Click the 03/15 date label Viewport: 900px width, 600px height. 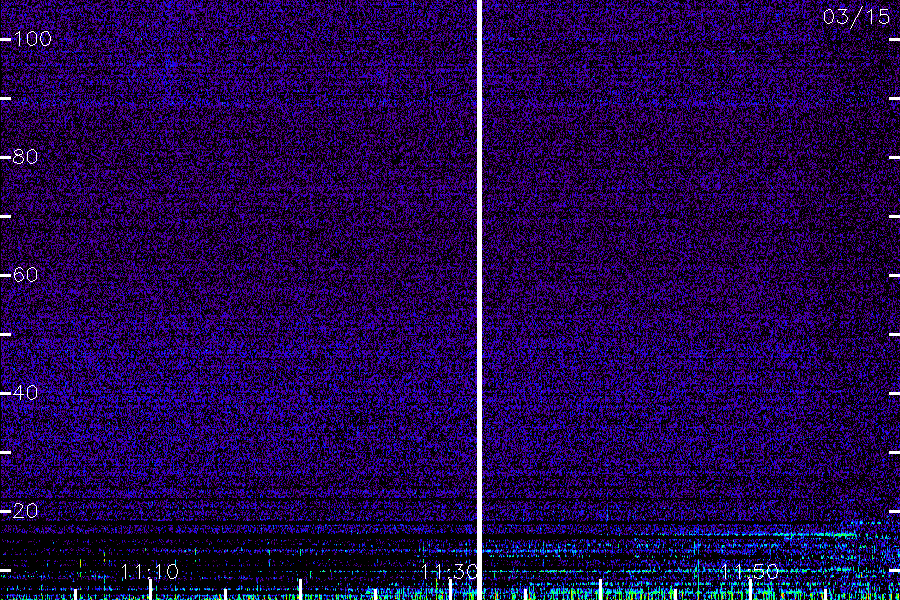pyautogui.click(x=856, y=17)
